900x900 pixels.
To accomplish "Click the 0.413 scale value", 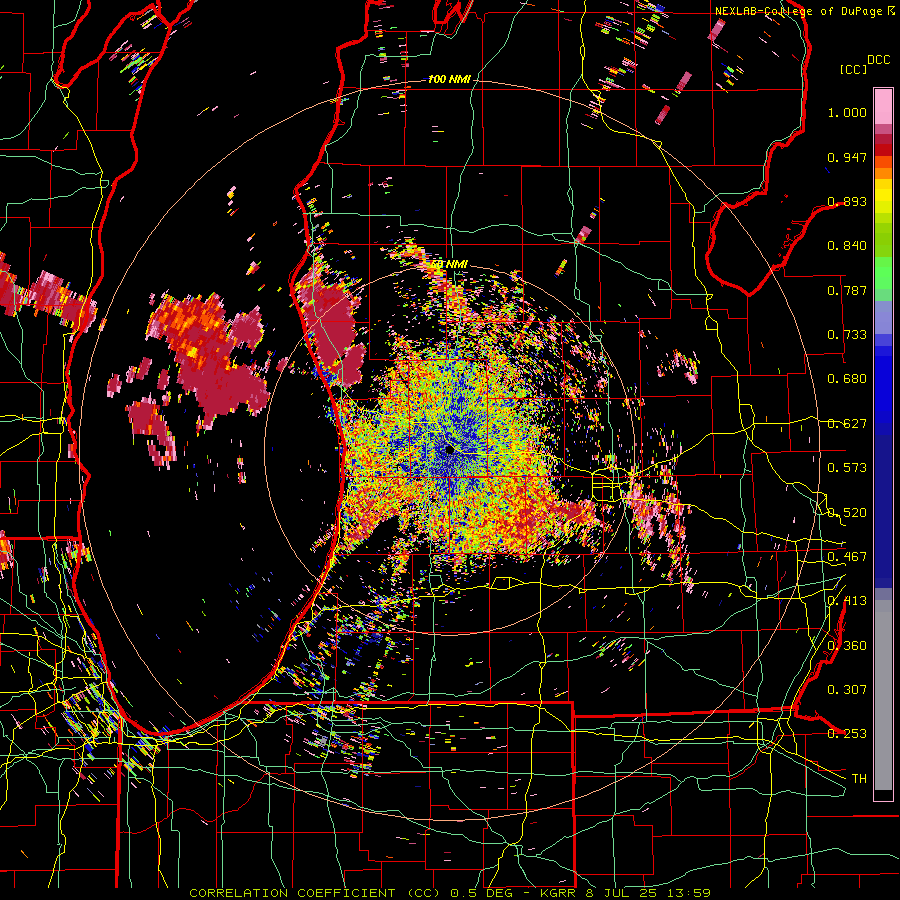I will 847,601.
